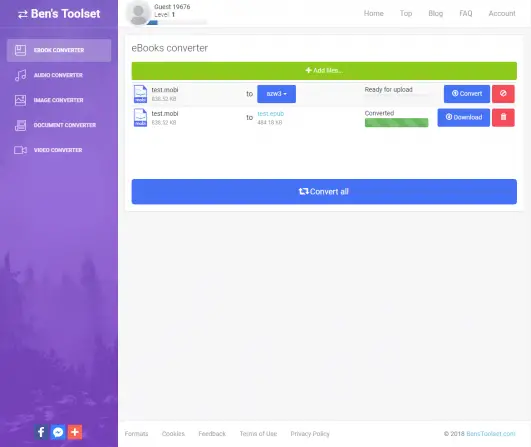
Task: Delete the converted test.mobi entry
Action: pos(503,118)
